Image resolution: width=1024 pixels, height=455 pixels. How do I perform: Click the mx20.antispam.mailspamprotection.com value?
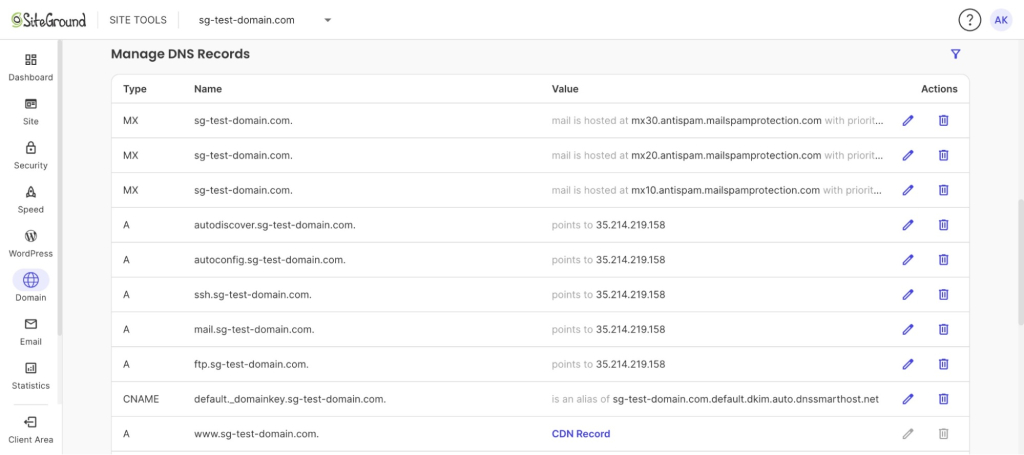[x=726, y=155]
